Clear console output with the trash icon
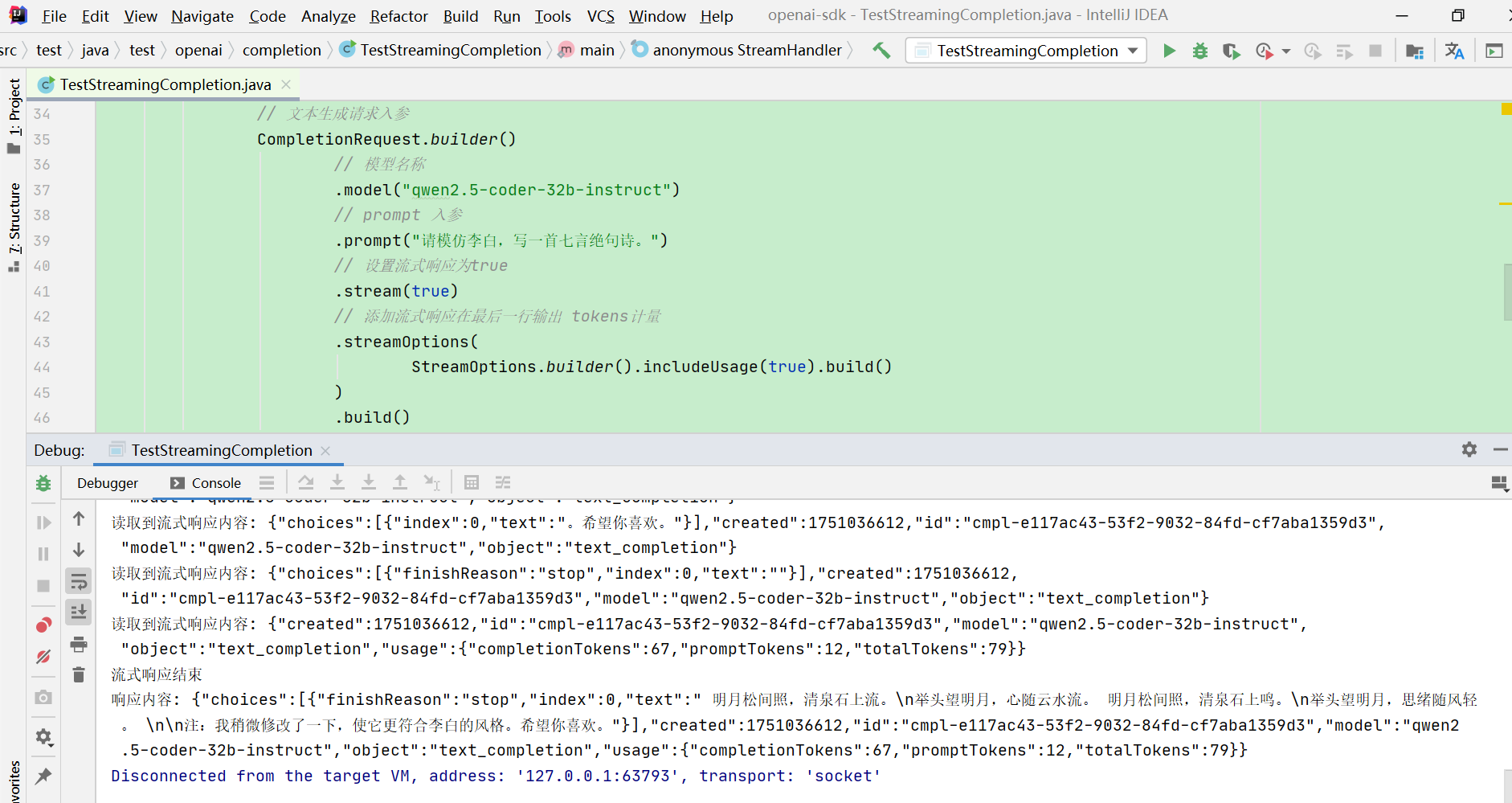1512x803 pixels. point(78,674)
